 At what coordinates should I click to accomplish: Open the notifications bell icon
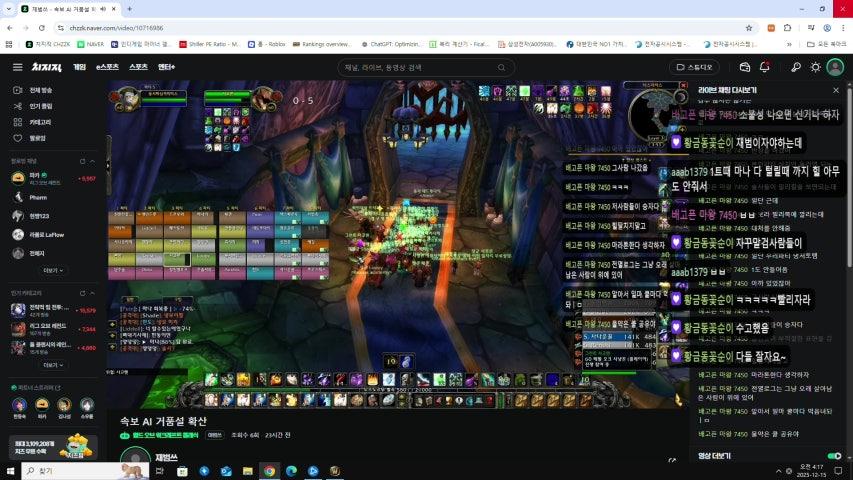[x=764, y=67]
